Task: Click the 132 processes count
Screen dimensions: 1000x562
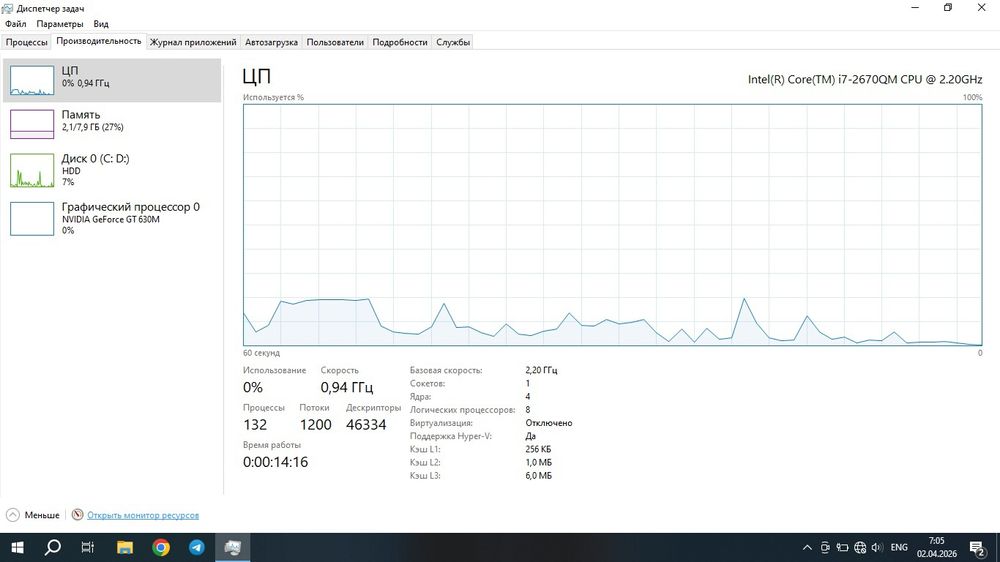Action: 255,425
